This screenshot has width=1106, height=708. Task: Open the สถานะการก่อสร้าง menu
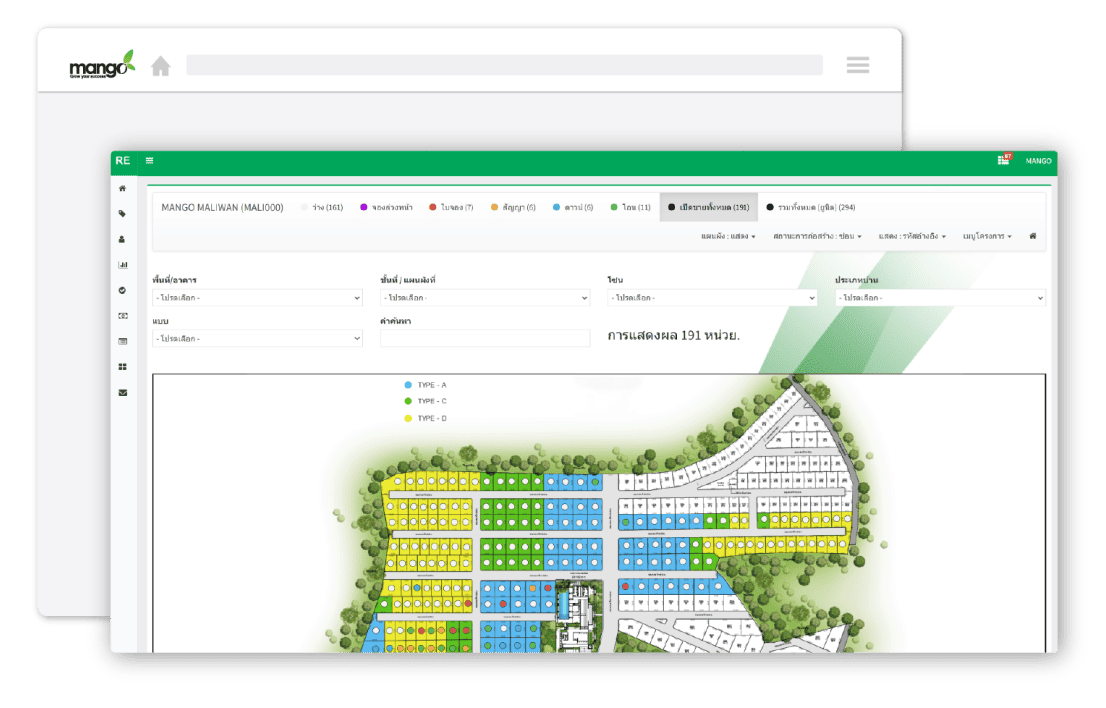click(816, 236)
